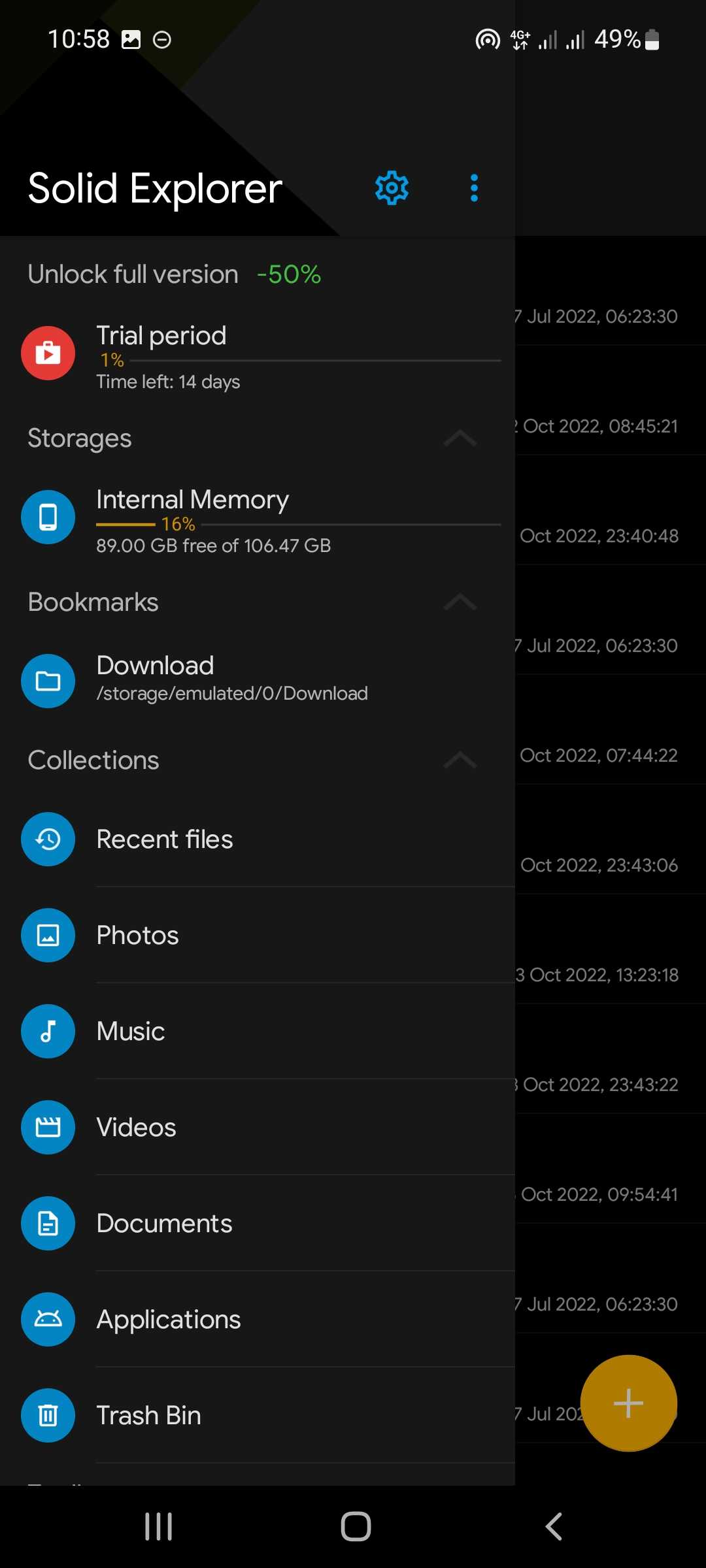Open the Applications collection
The height and width of the screenshot is (1568, 706).
(258, 1319)
